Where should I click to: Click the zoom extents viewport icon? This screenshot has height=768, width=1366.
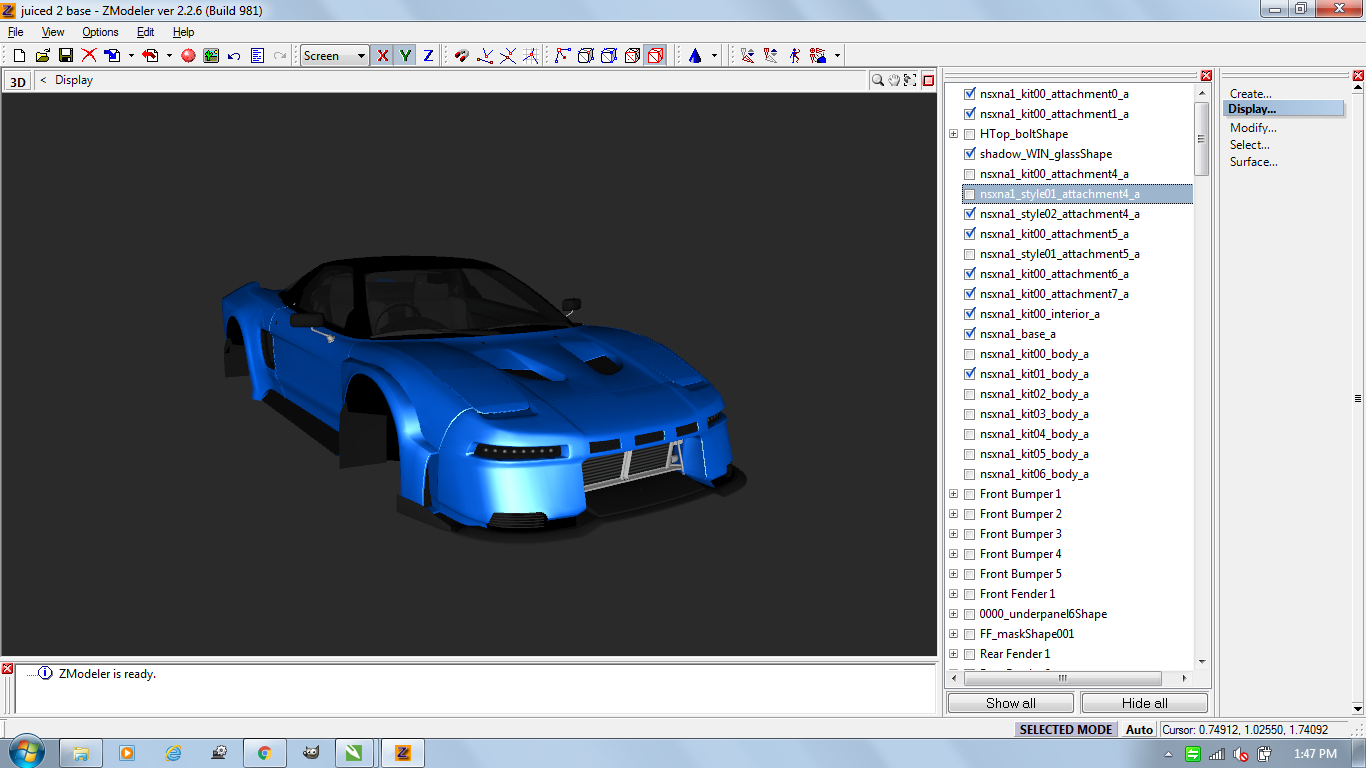(x=911, y=80)
